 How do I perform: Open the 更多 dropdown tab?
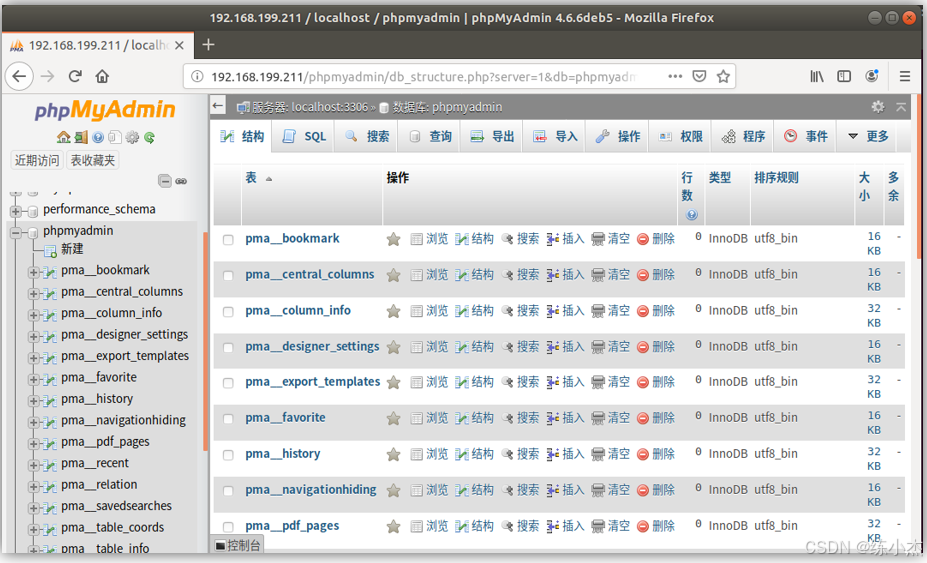868,137
